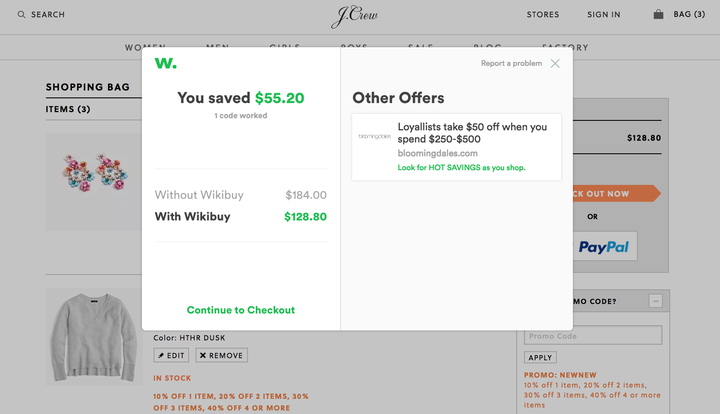
Task: Collapse the promo code section
Action: 655,301
